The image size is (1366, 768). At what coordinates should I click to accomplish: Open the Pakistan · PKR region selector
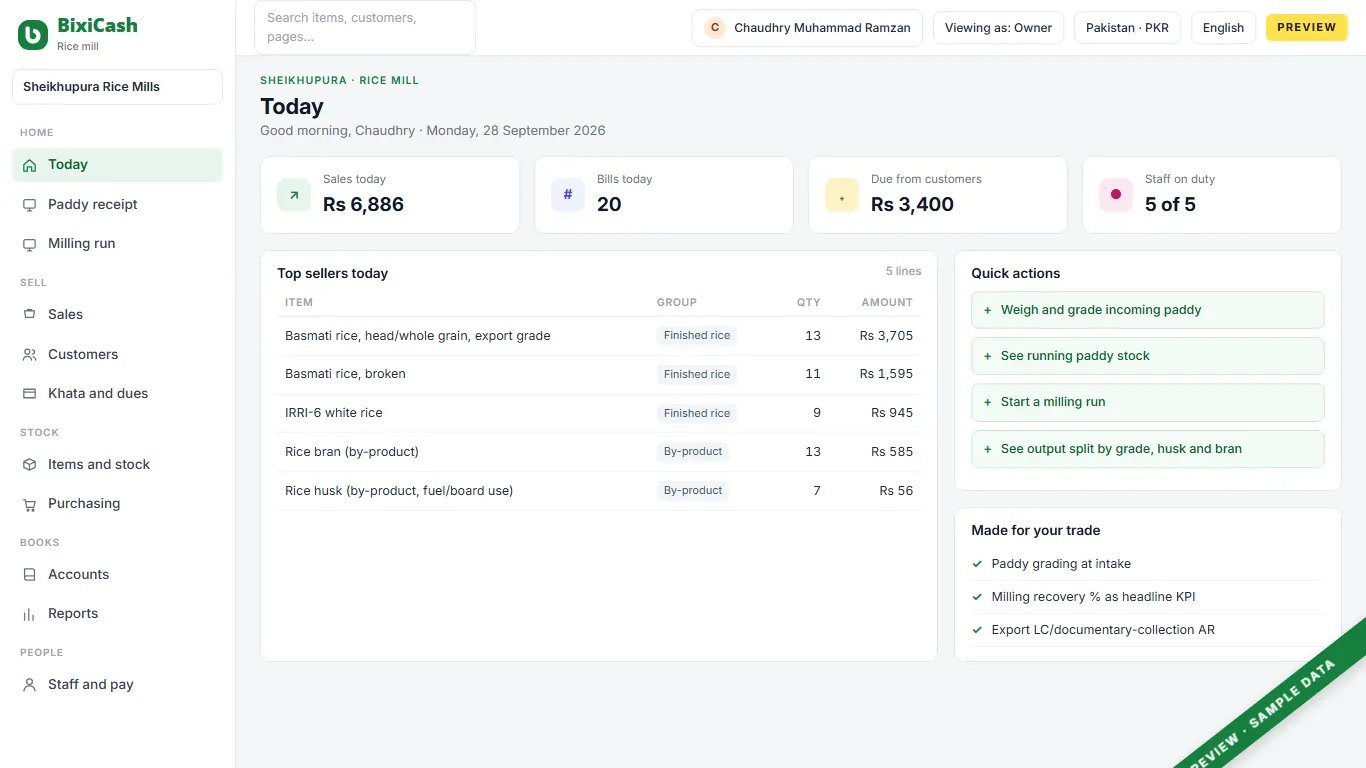point(1127,28)
